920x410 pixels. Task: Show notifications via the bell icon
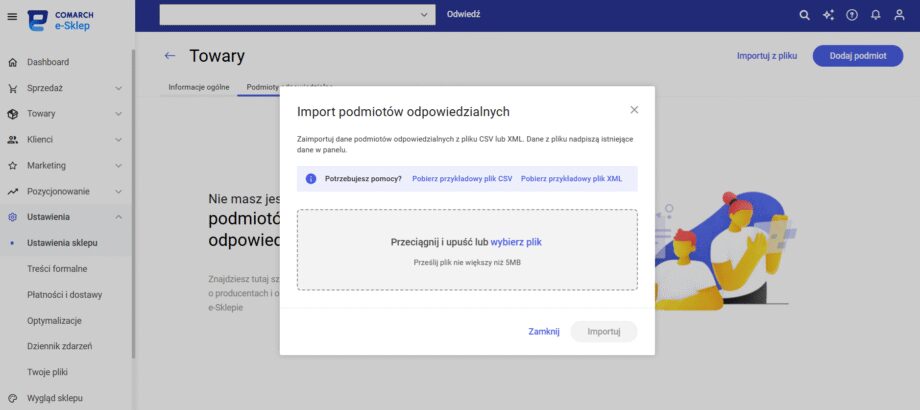point(875,15)
